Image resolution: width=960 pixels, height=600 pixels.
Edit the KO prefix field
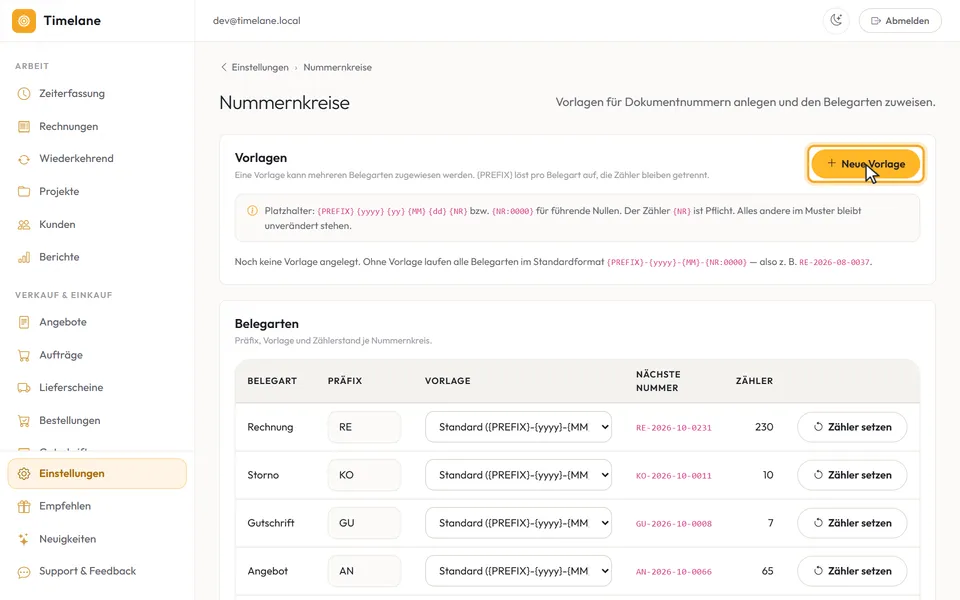click(x=364, y=475)
